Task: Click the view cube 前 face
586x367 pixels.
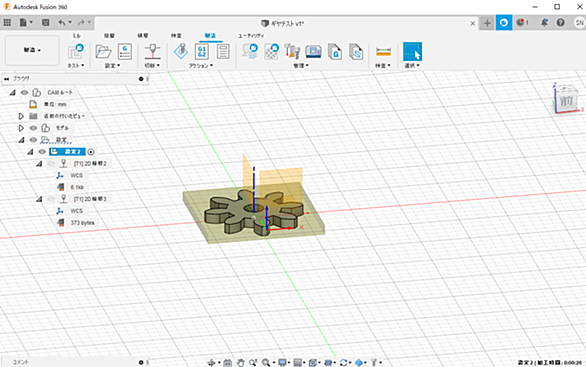Action: click(x=566, y=101)
